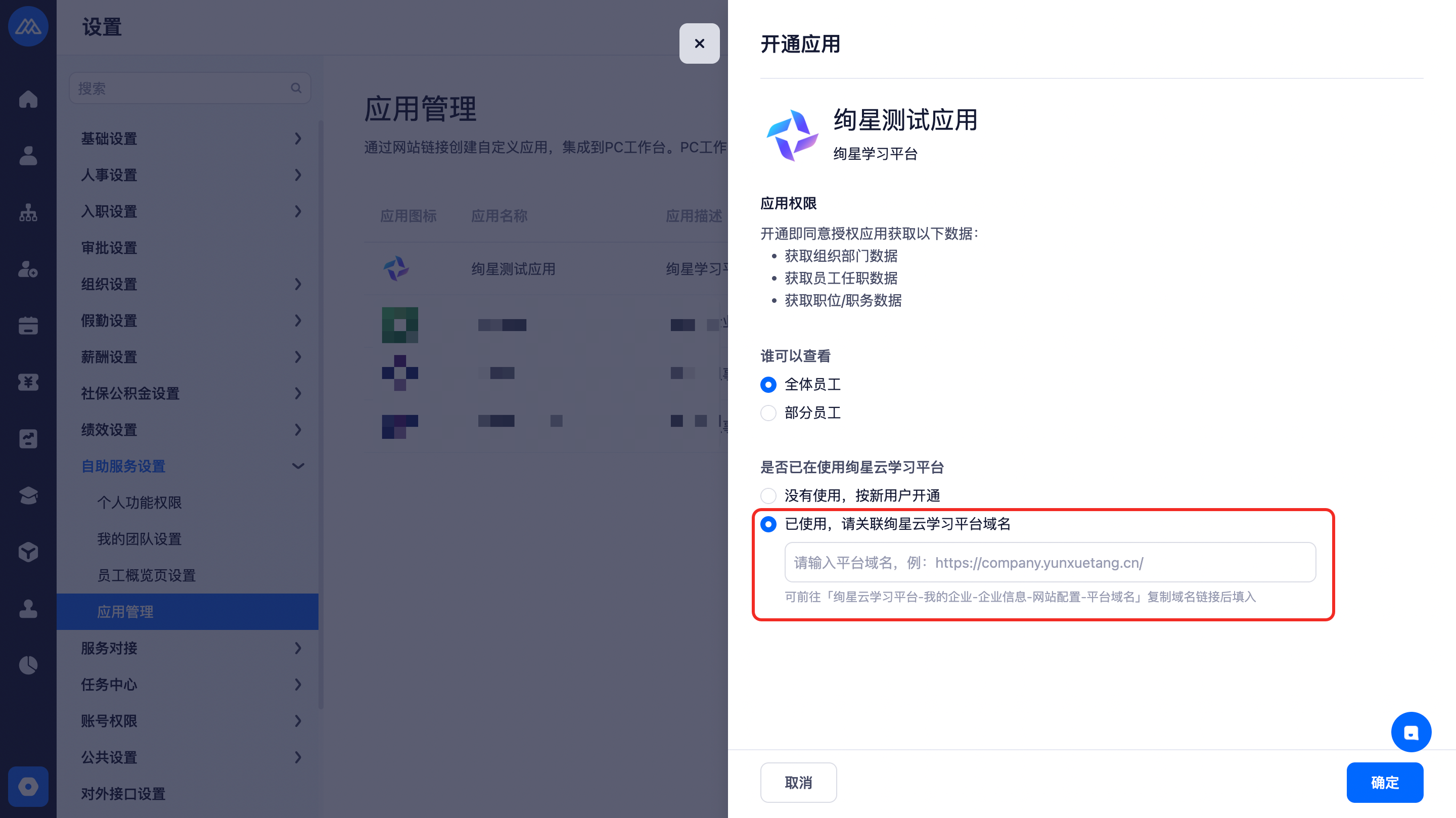
Task: Click the 绚星测试应用 name in the table
Action: (513, 269)
